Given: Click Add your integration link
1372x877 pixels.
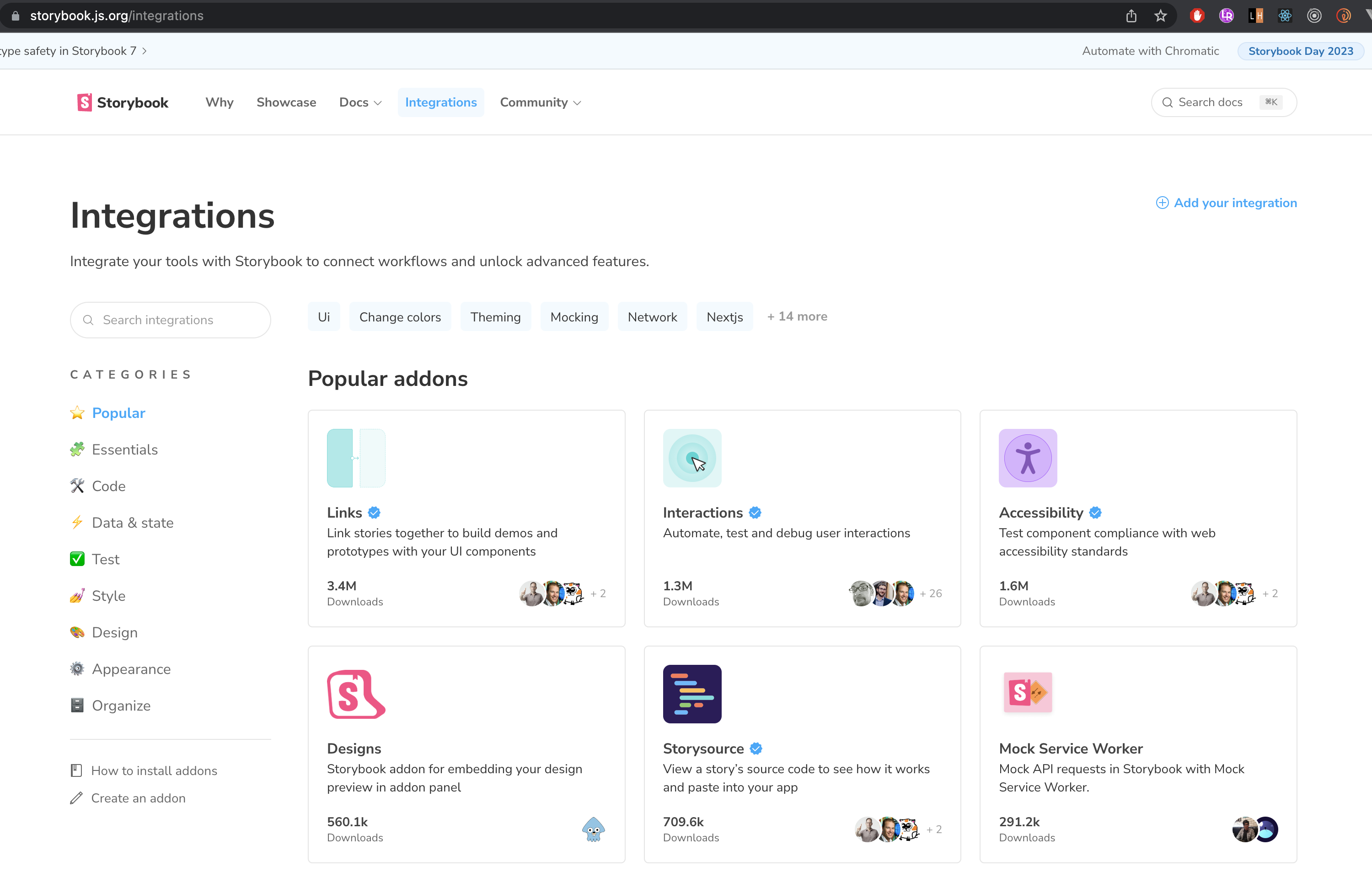Looking at the screenshot, I should (x=1226, y=203).
